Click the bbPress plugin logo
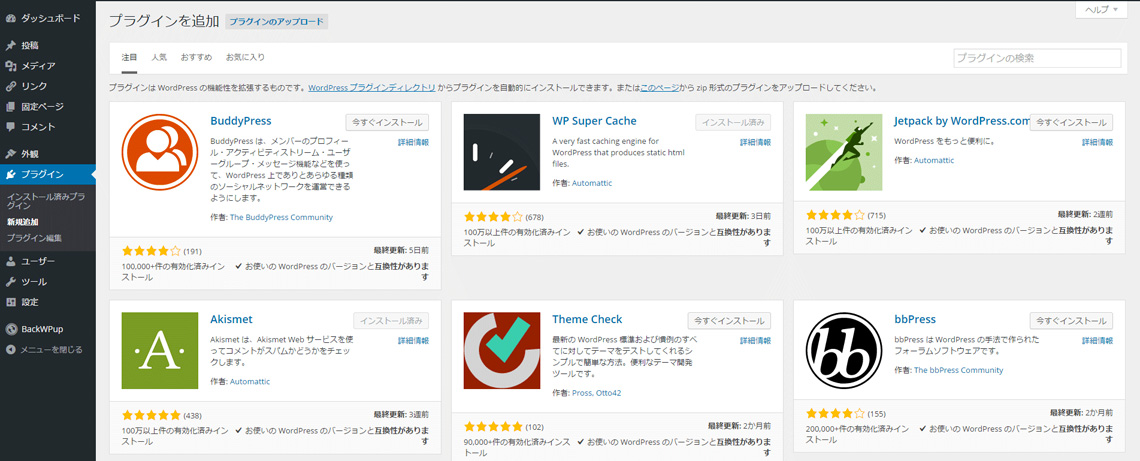This screenshot has height=461, width=1140. point(844,350)
